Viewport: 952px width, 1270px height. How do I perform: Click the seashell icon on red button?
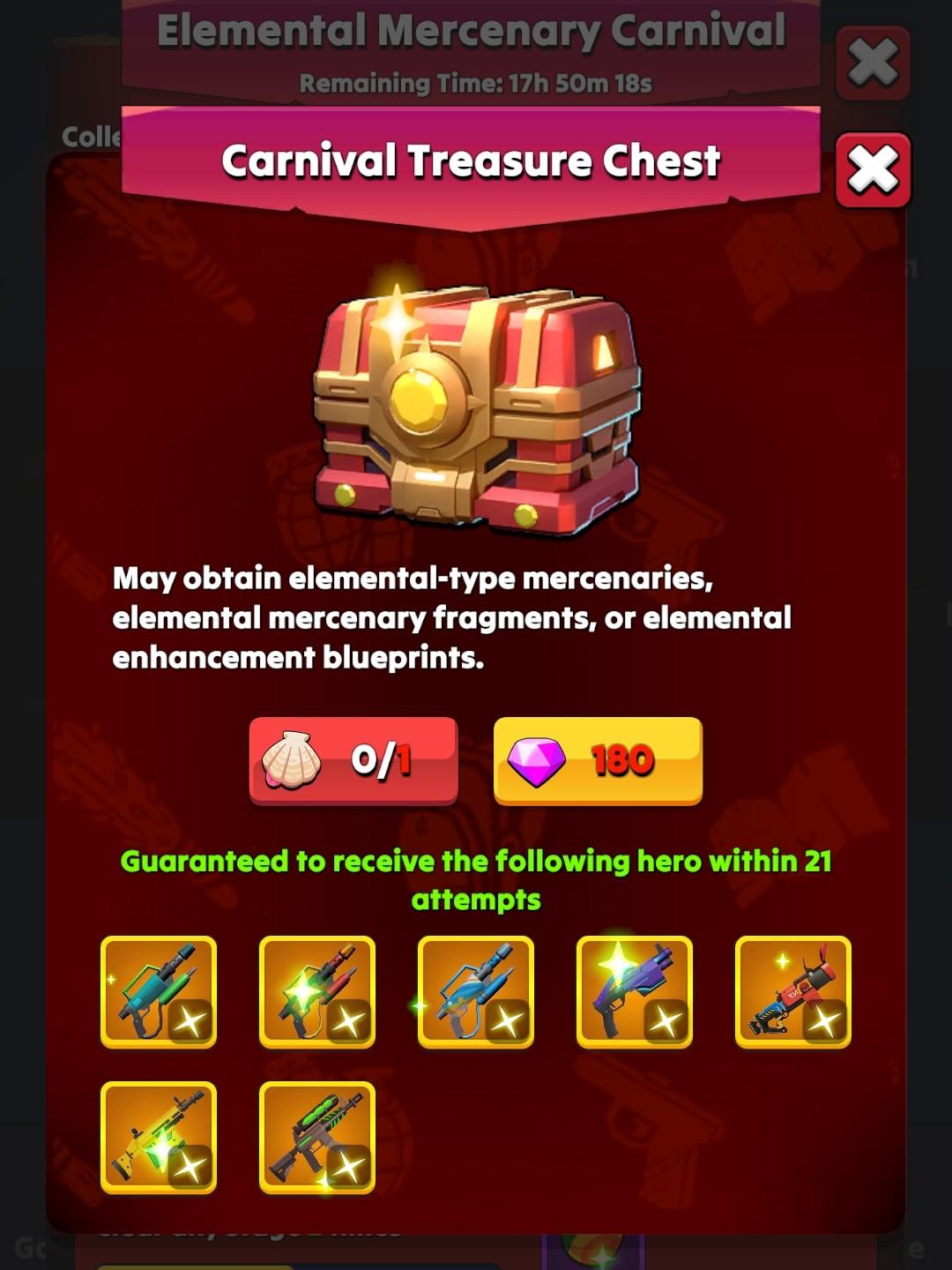tap(292, 760)
